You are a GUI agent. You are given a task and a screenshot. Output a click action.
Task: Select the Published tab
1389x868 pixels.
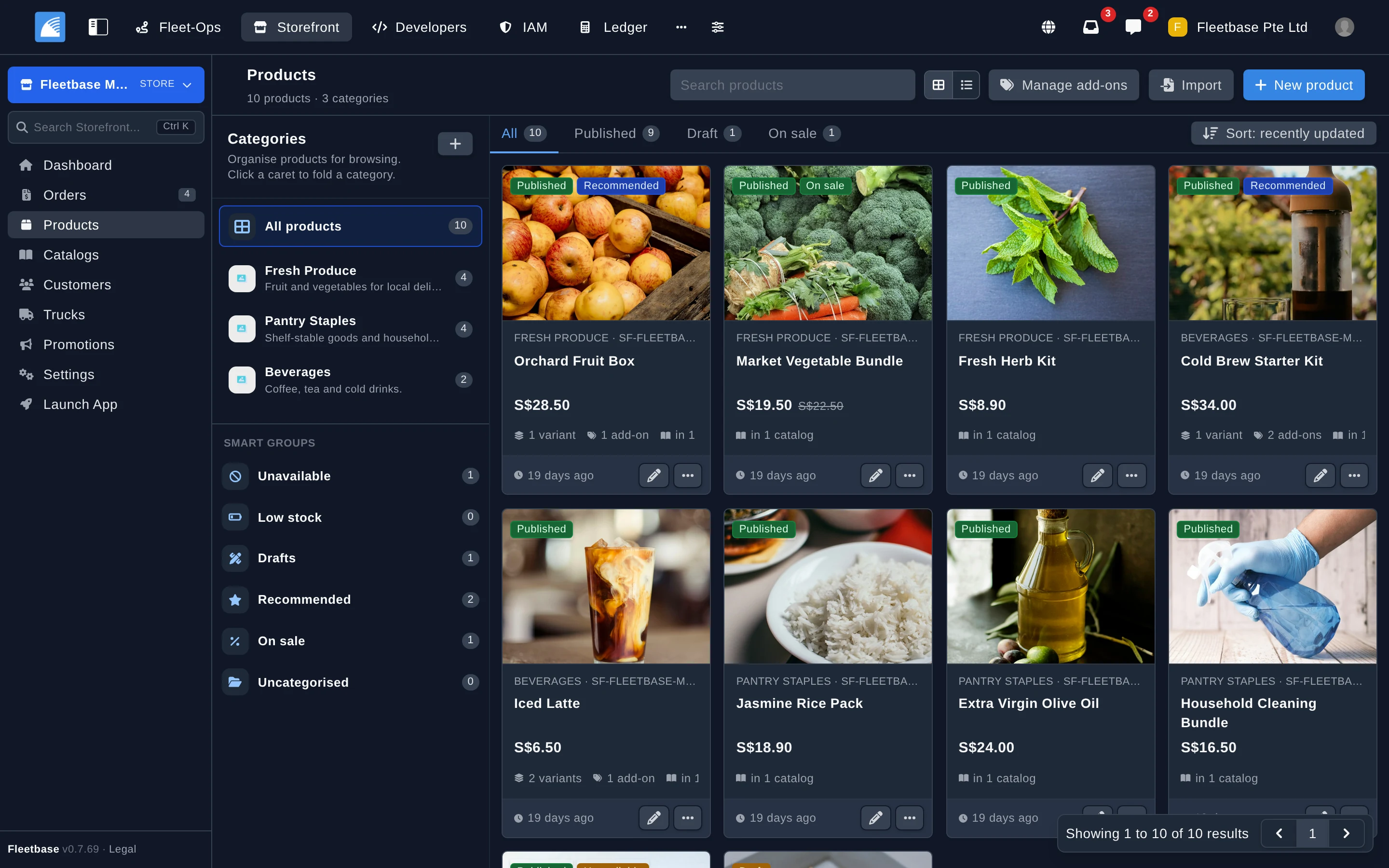coord(616,133)
